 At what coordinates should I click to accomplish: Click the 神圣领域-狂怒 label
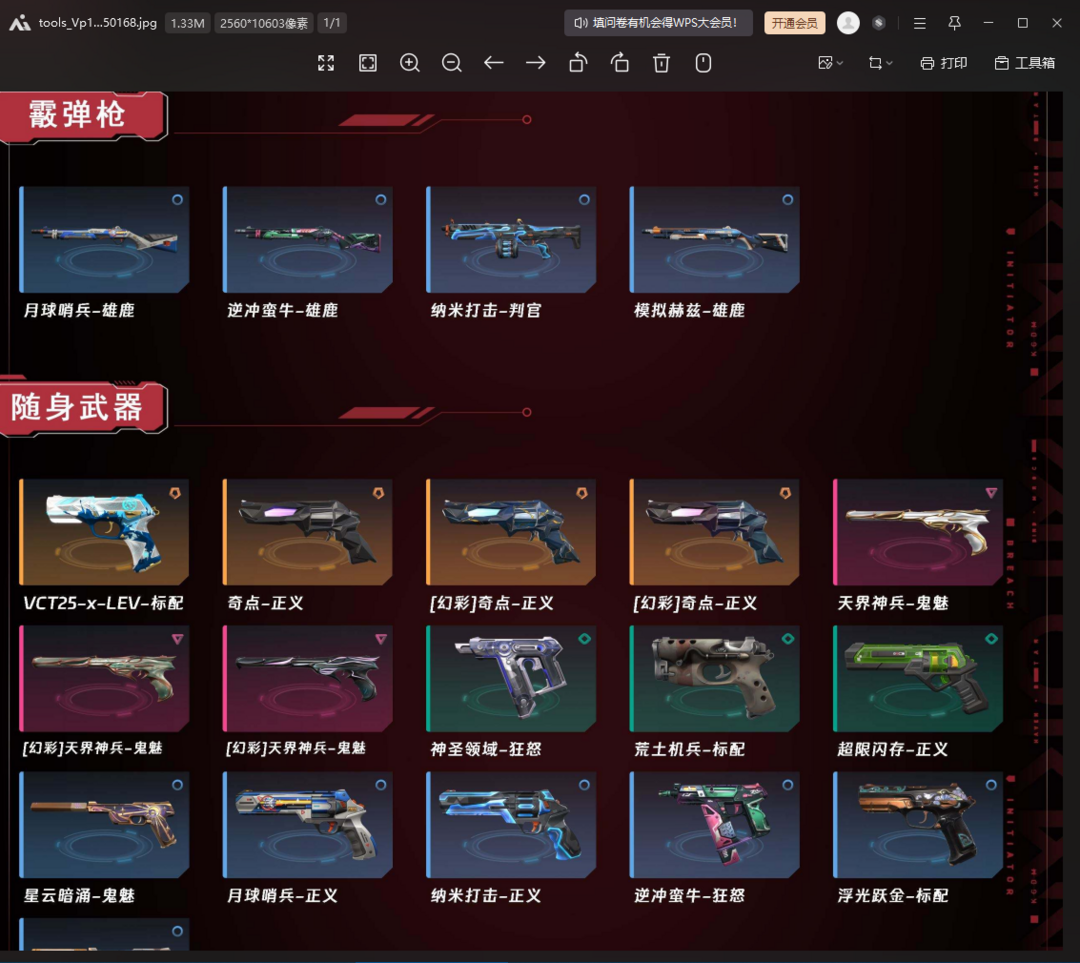(x=486, y=749)
